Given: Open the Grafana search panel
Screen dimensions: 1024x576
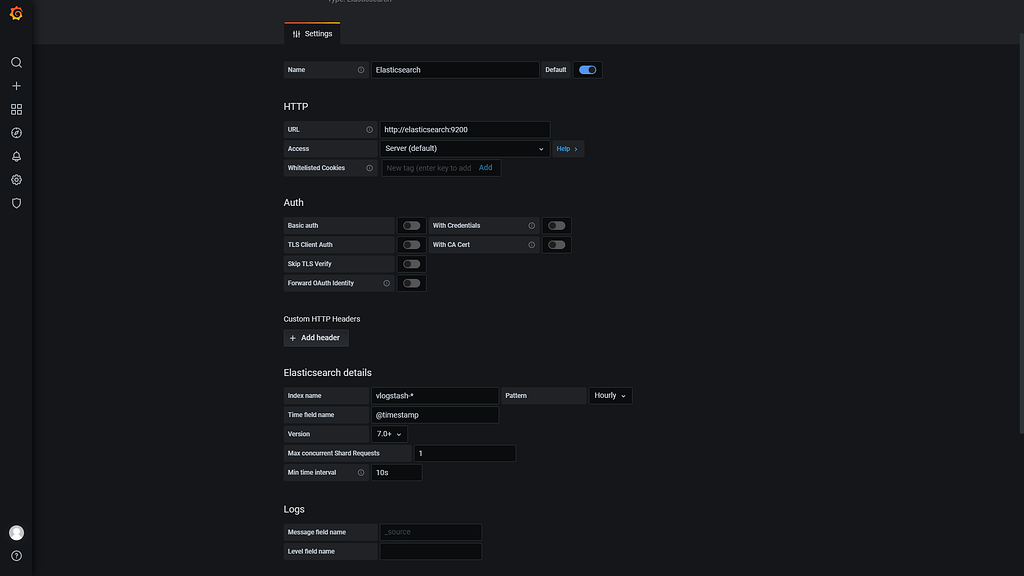Looking at the screenshot, I should tap(16, 62).
